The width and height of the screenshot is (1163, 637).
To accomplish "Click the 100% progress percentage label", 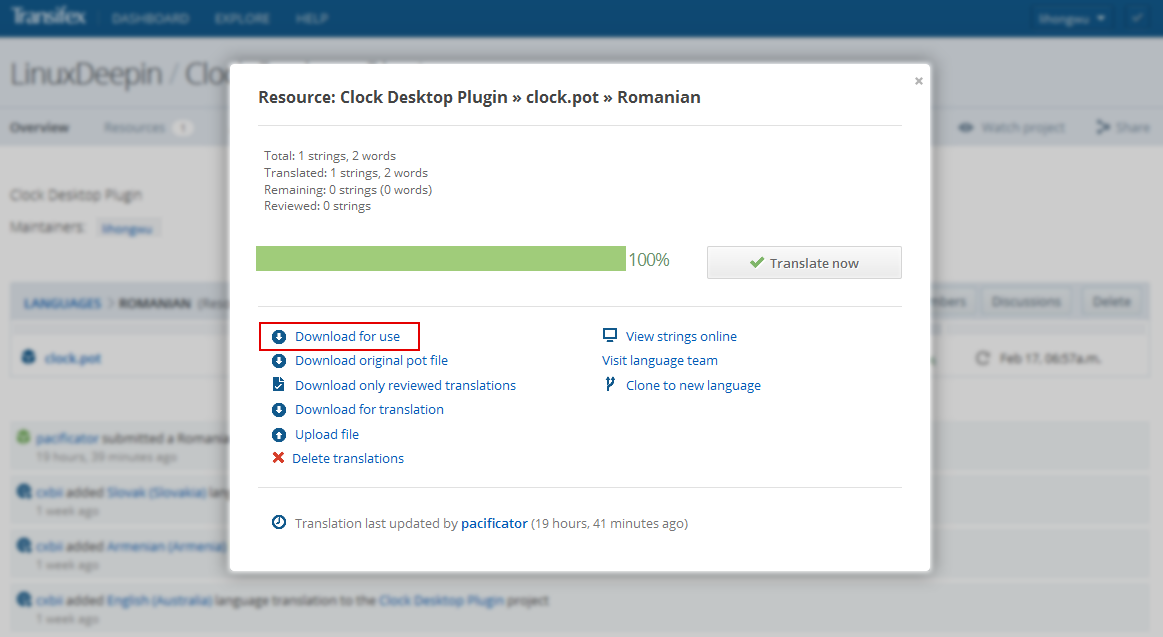I will tap(649, 260).
